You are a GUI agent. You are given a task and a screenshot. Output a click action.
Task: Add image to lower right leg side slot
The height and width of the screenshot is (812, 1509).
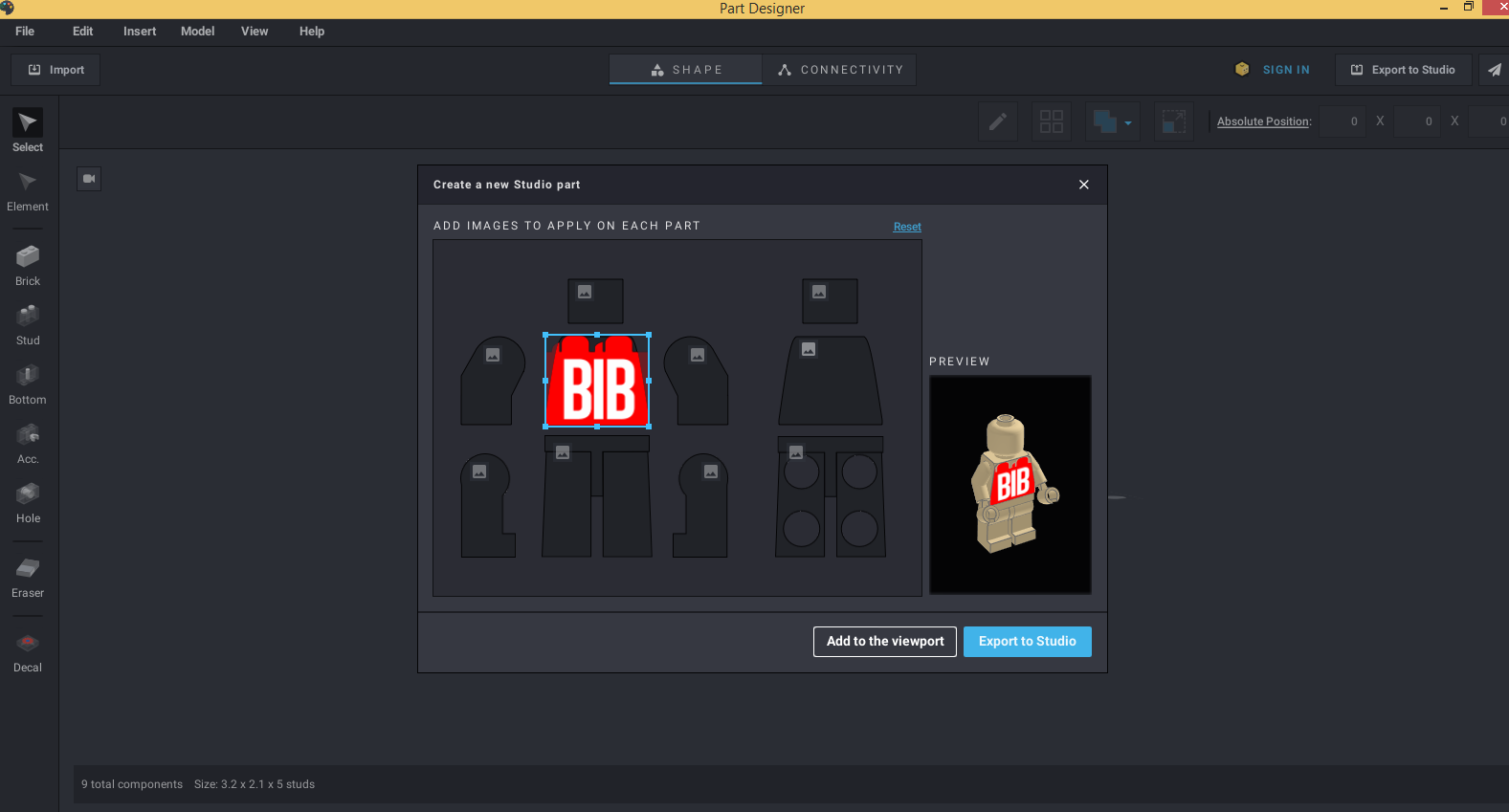[x=711, y=472]
